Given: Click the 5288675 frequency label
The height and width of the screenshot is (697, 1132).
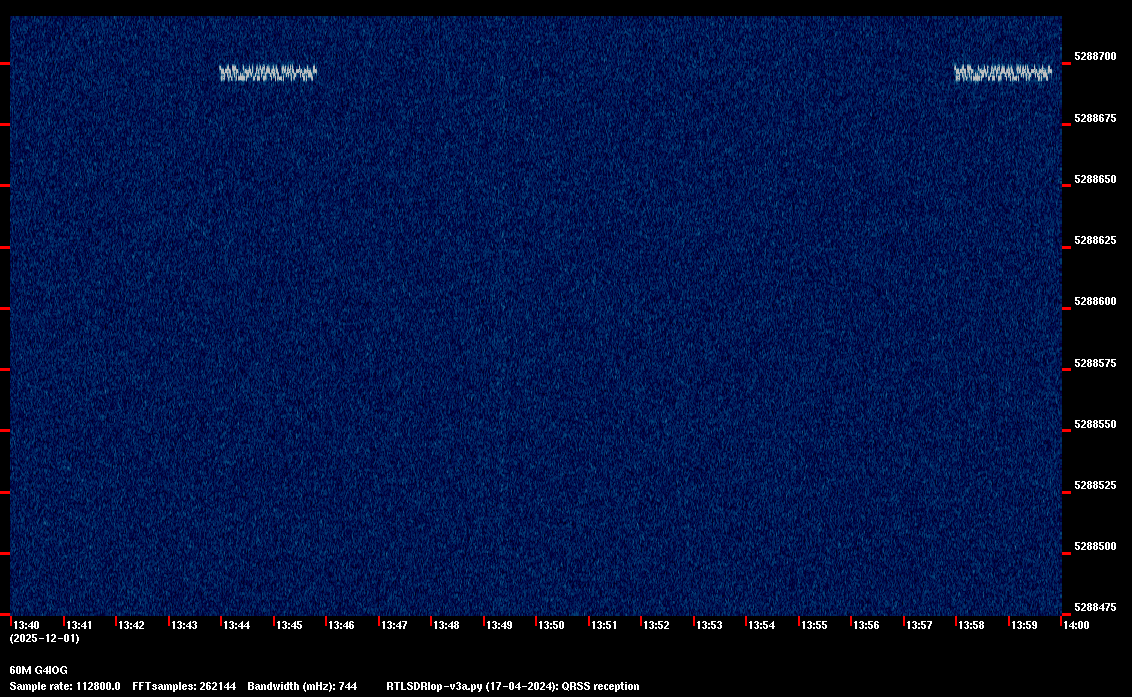Looking at the screenshot, I should [1095, 118].
